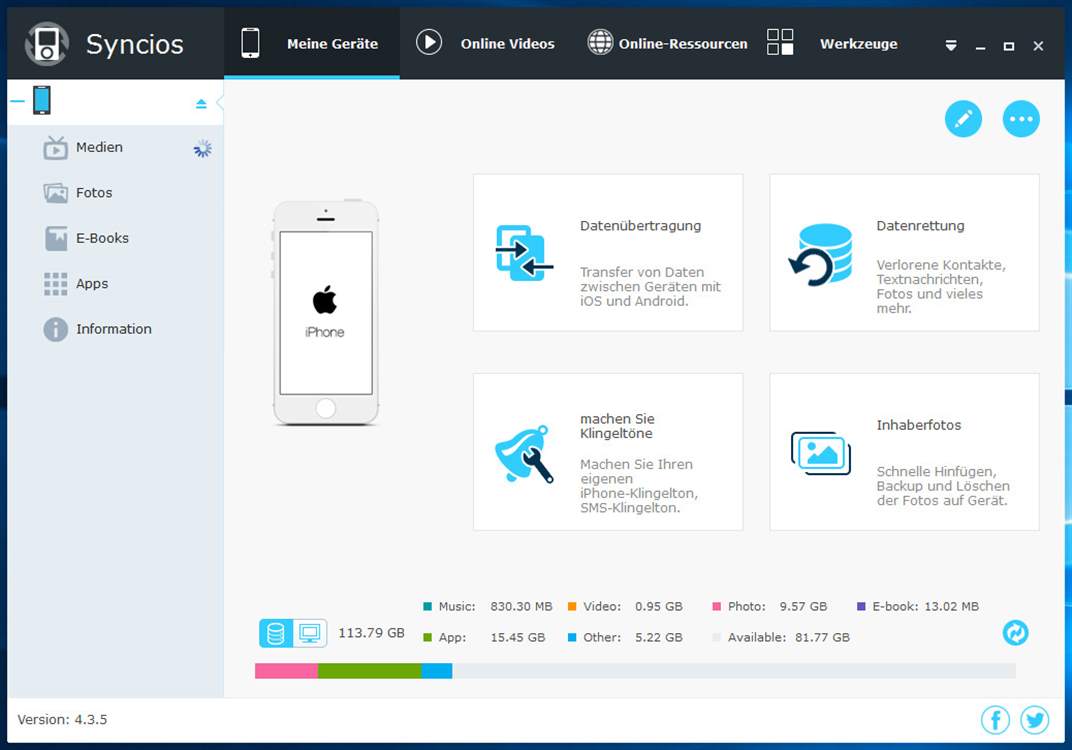
Task: Maximize the Syncios window
Action: [x=1008, y=46]
